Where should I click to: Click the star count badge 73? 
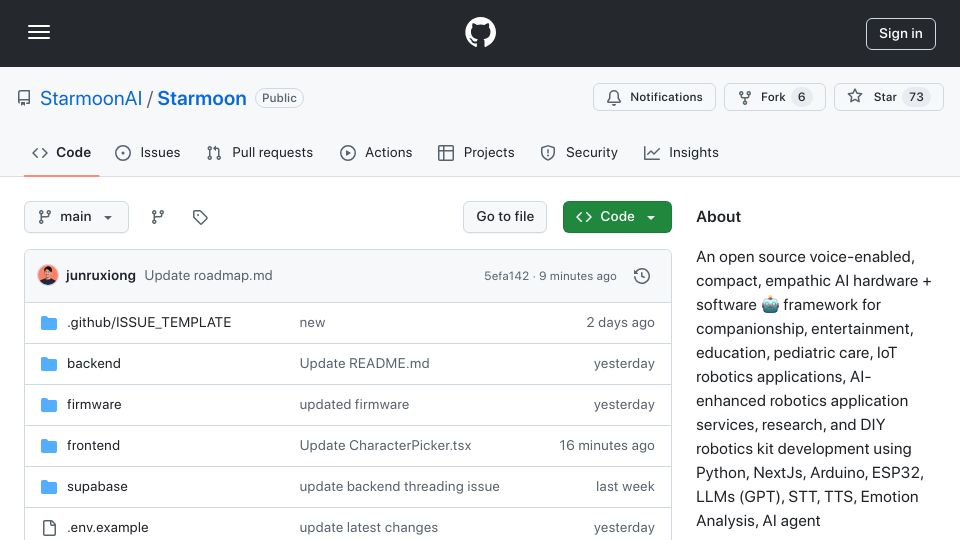click(916, 97)
